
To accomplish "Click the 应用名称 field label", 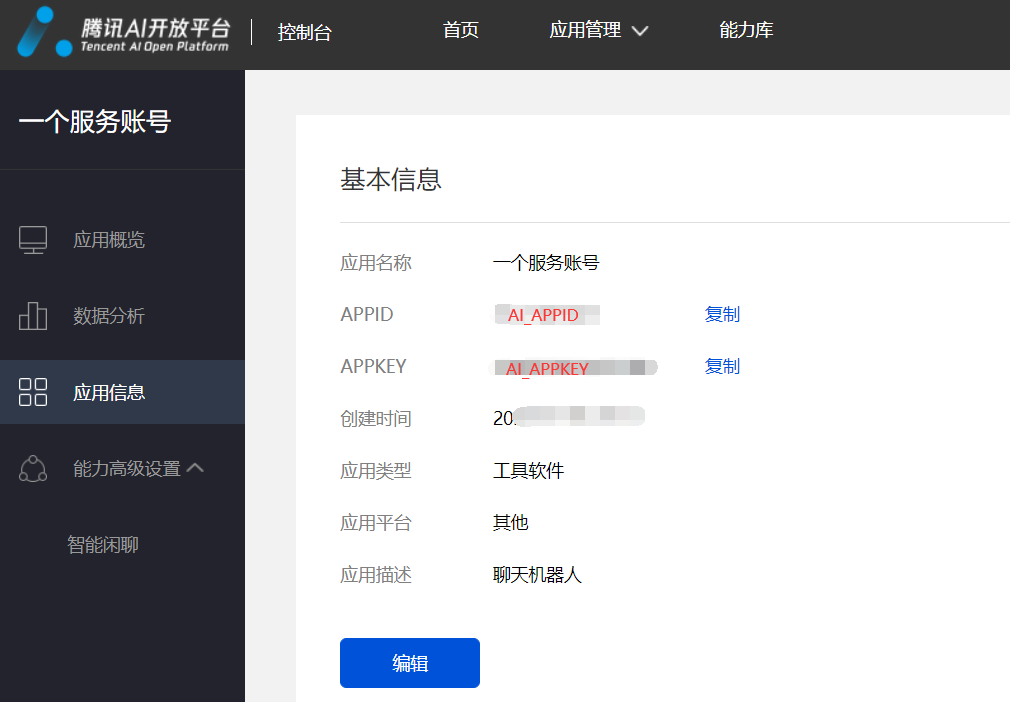I will pos(376,263).
